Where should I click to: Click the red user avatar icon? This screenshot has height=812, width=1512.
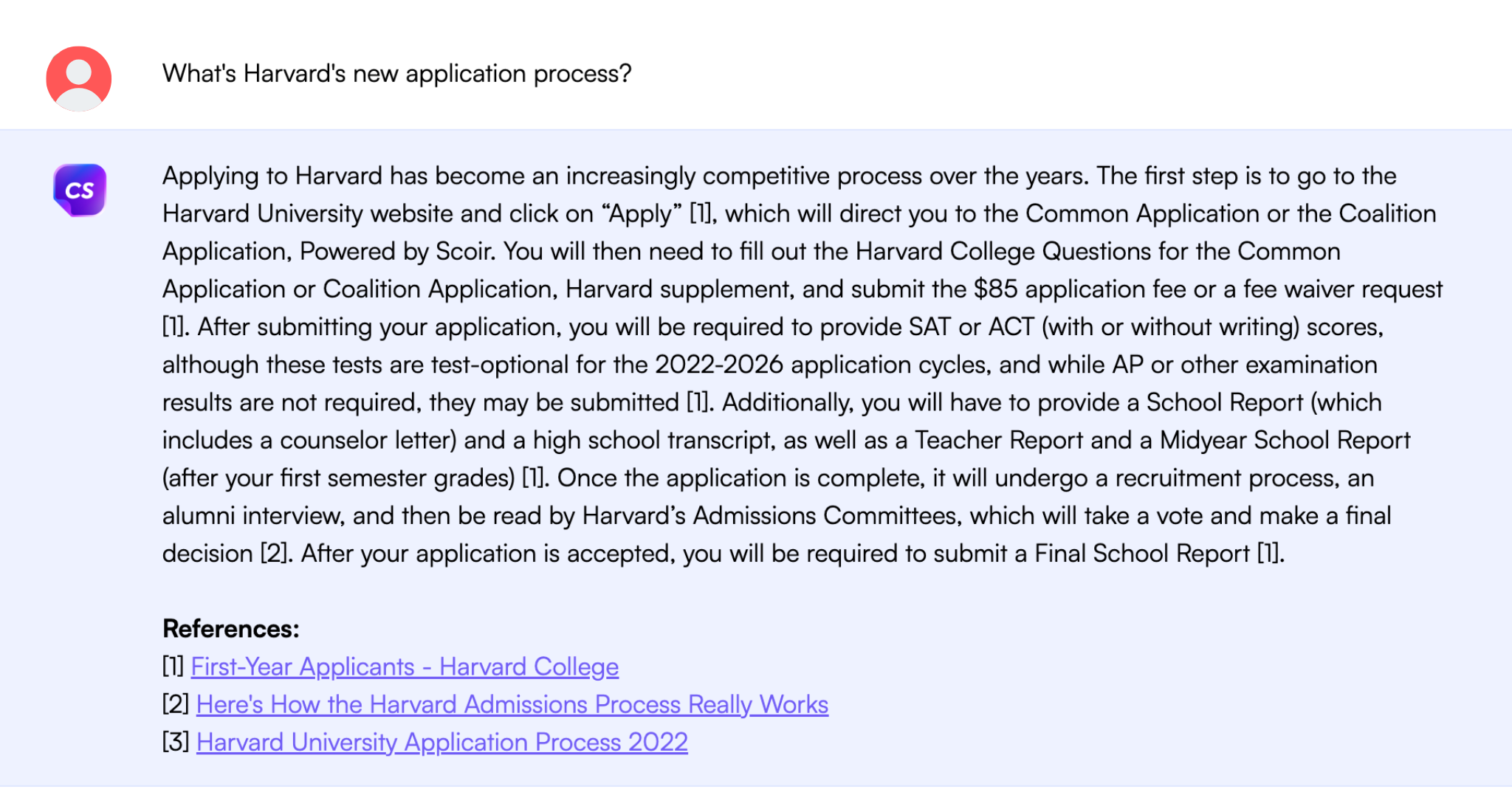point(79,78)
